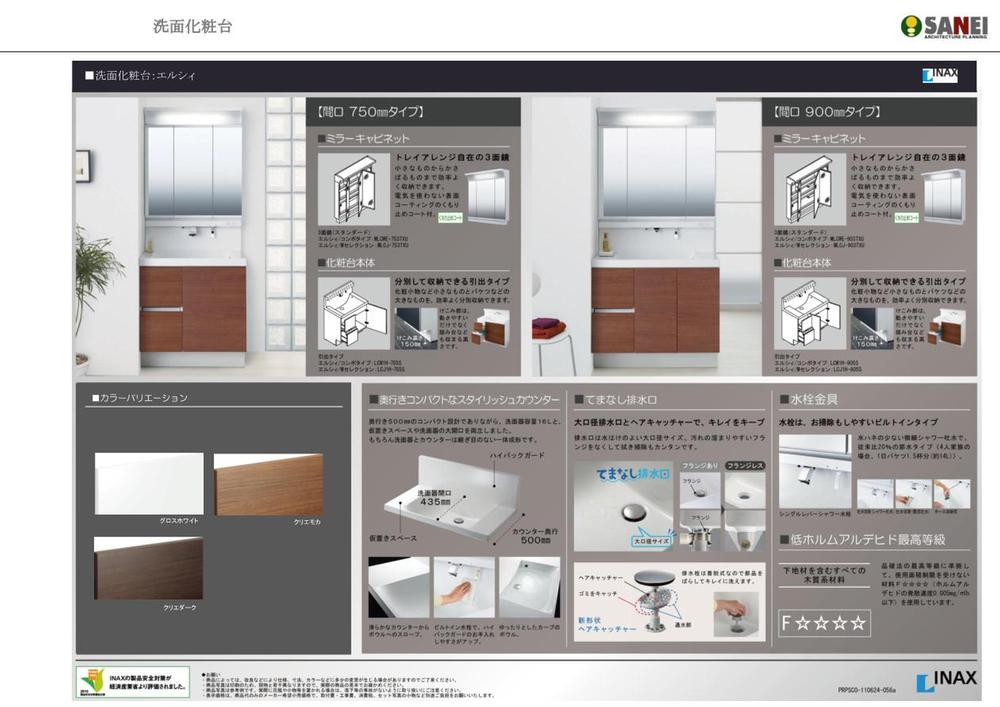
Task: Select the クリエモカ wood color swatch
Action: pos(268,484)
